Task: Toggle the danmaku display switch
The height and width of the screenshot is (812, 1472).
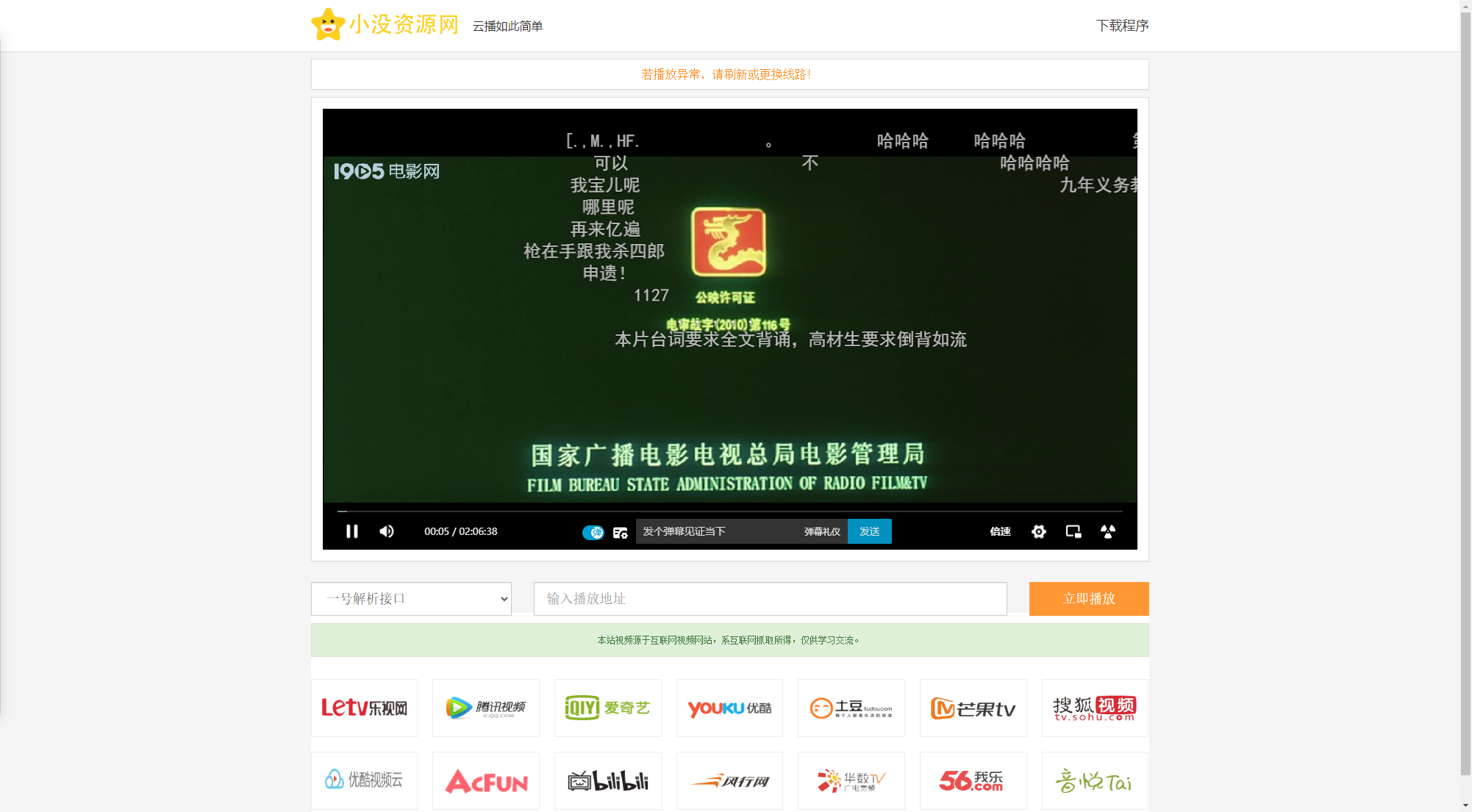Action: [593, 532]
